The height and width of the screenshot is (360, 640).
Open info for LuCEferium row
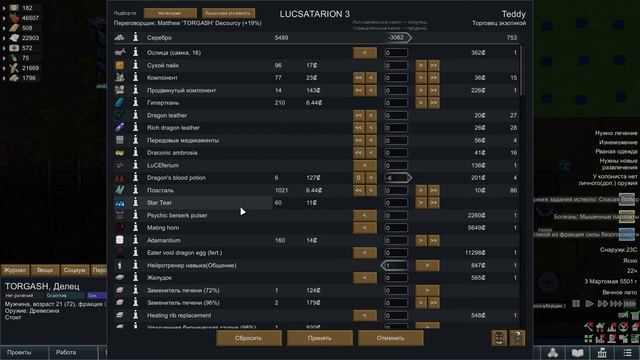pyautogui.click(x=136, y=165)
